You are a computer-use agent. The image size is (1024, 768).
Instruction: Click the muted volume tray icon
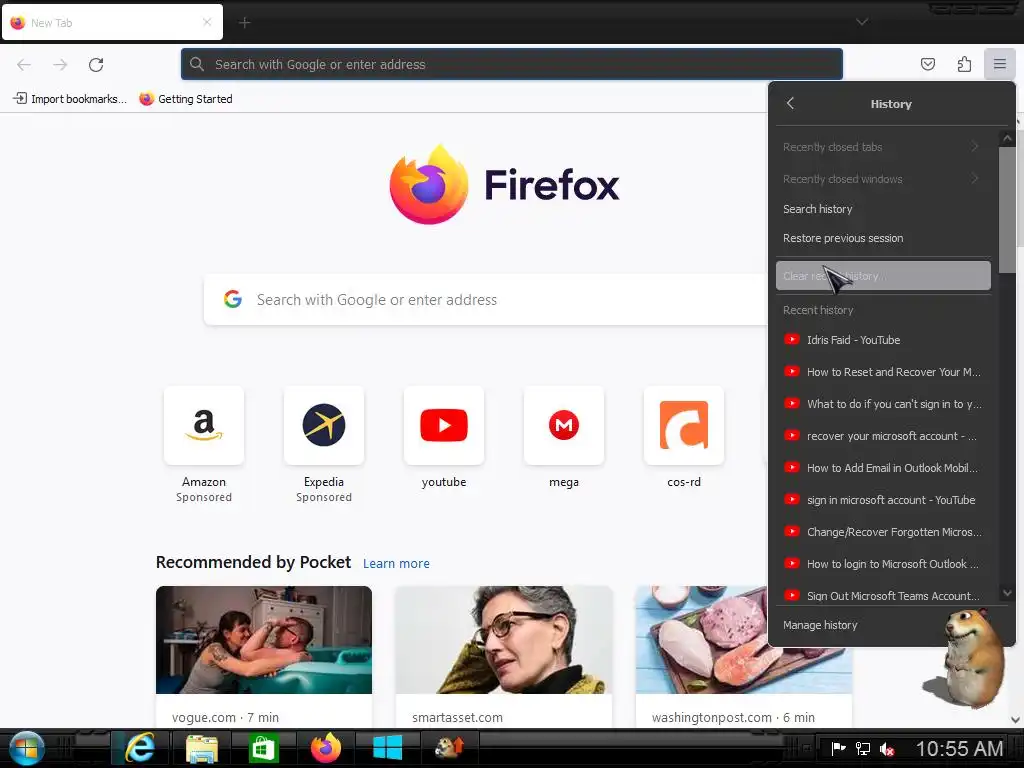click(886, 749)
